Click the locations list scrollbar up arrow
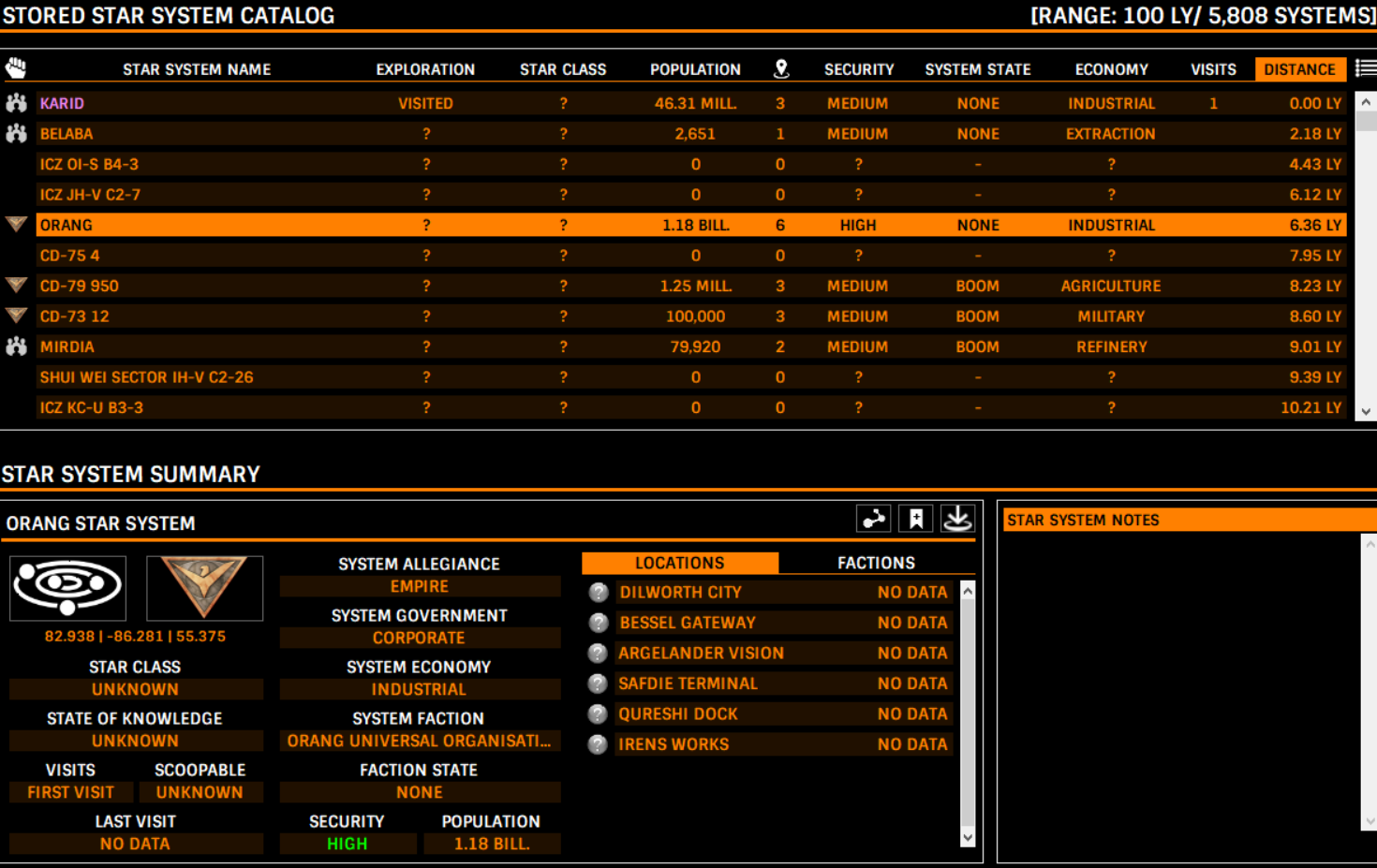Viewport: 1377px width, 868px height. pyautogui.click(x=968, y=591)
